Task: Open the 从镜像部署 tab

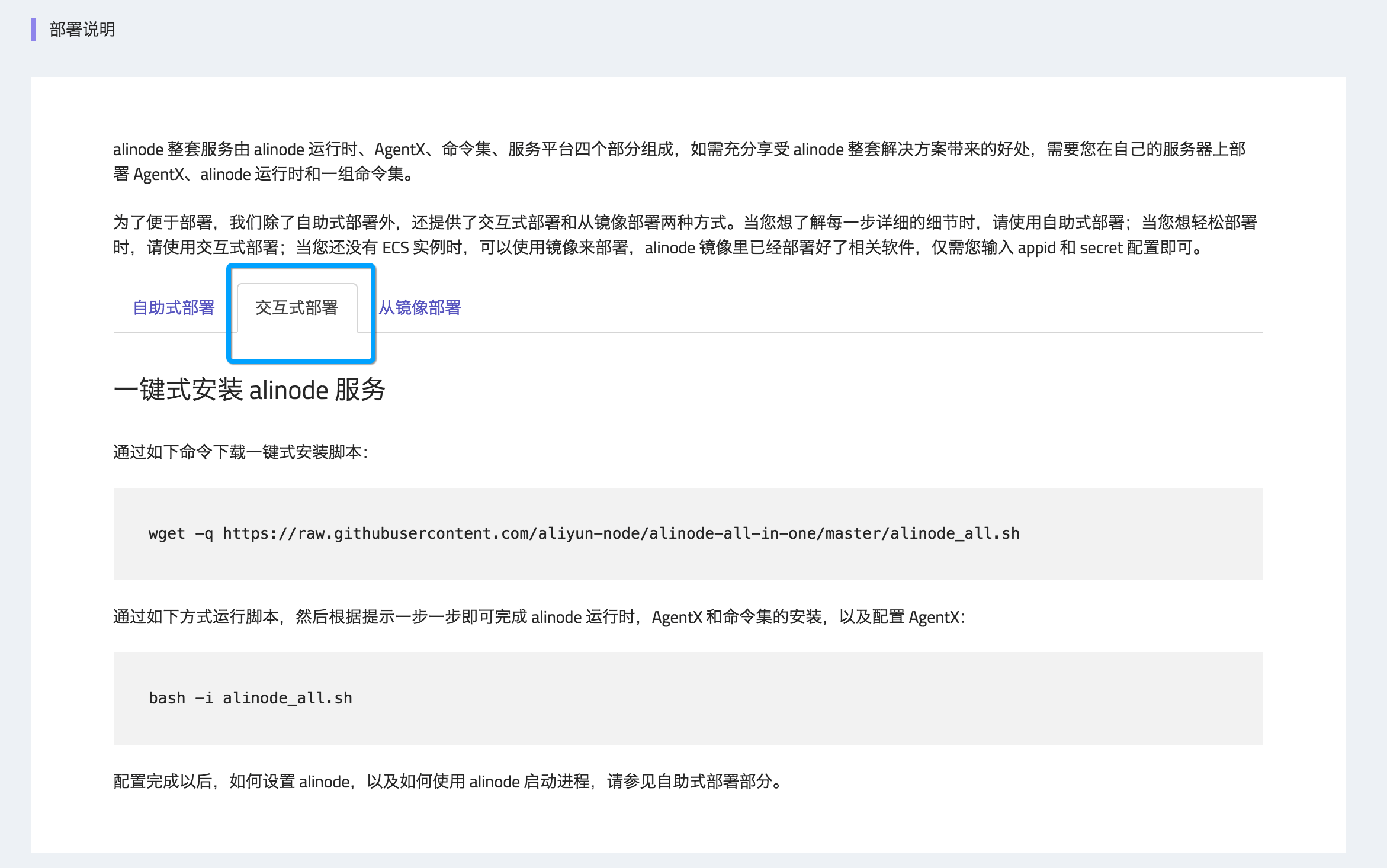Action: 420,308
